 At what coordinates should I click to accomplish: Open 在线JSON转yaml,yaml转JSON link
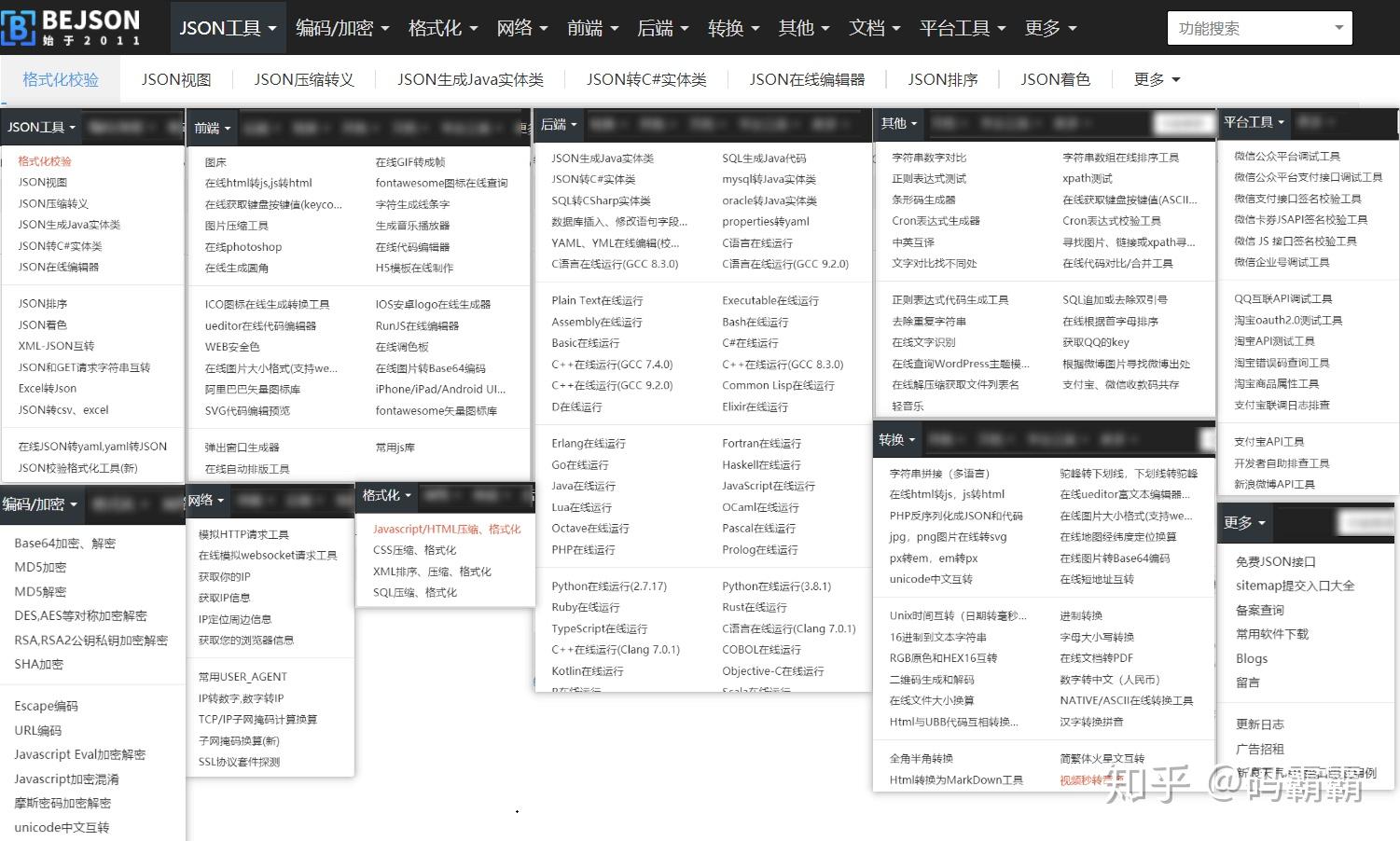point(92,447)
